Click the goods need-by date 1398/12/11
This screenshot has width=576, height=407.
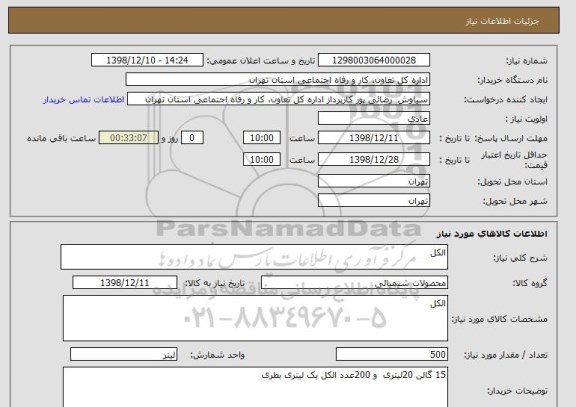(x=125, y=282)
